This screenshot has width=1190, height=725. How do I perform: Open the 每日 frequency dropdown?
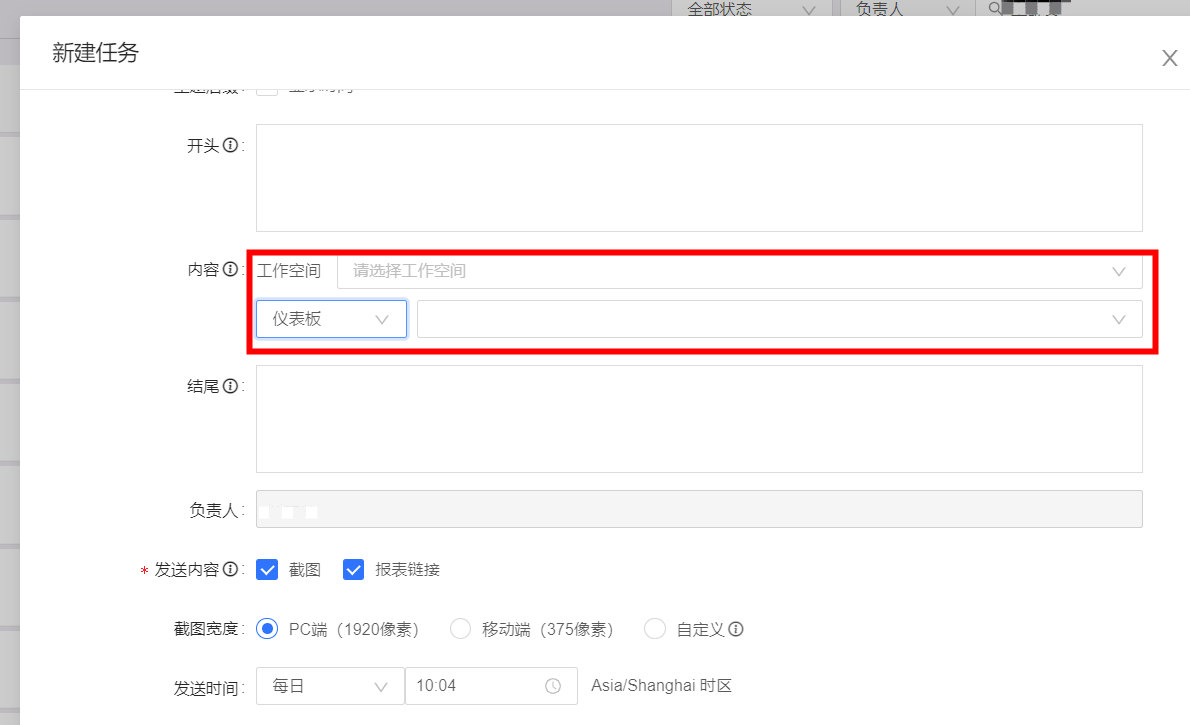(330, 686)
